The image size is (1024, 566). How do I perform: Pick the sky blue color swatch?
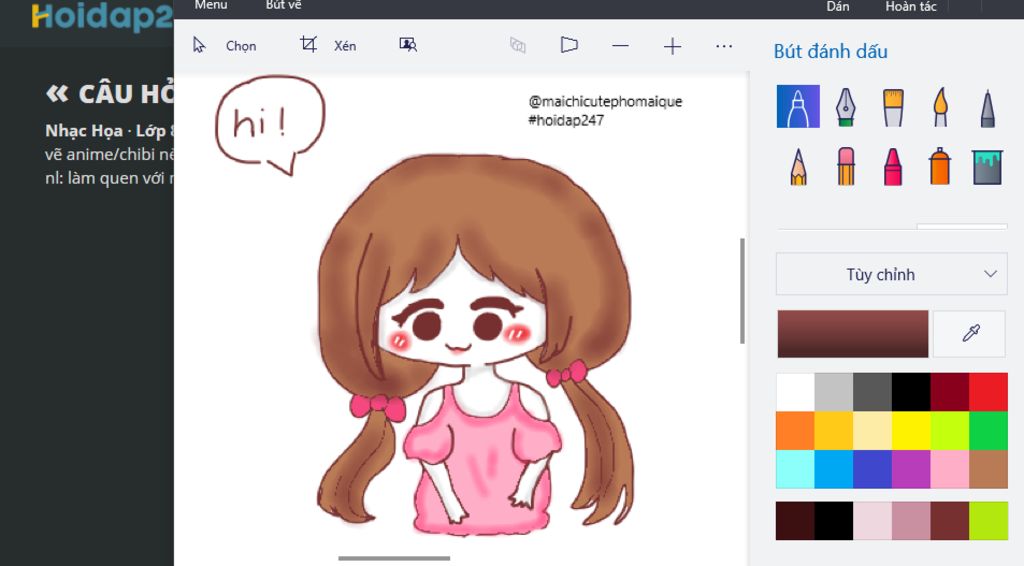pos(833,469)
